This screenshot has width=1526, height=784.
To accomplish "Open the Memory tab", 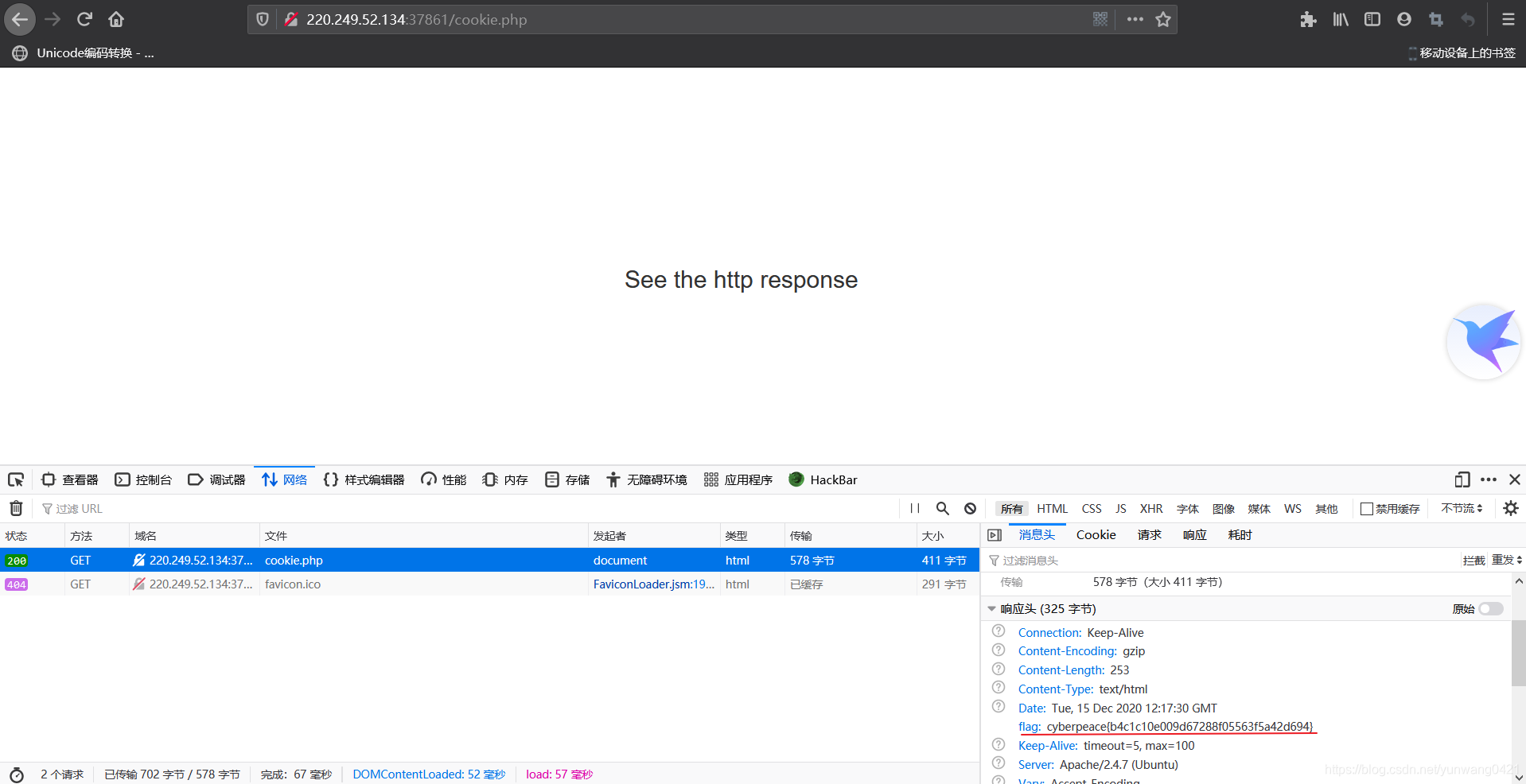I will (505, 479).
